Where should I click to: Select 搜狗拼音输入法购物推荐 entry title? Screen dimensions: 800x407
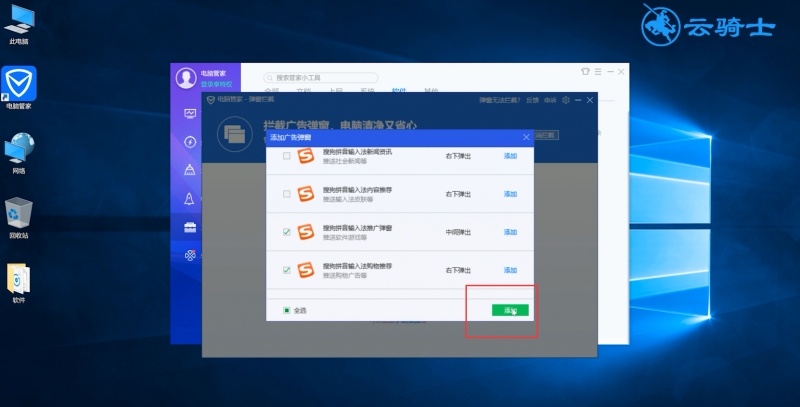(x=357, y=266)
